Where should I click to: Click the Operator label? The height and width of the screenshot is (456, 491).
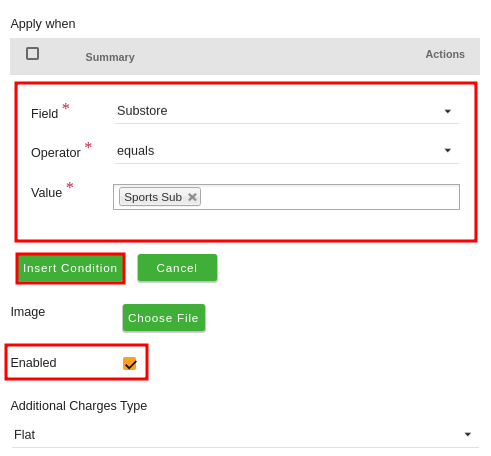coord(56,153)
